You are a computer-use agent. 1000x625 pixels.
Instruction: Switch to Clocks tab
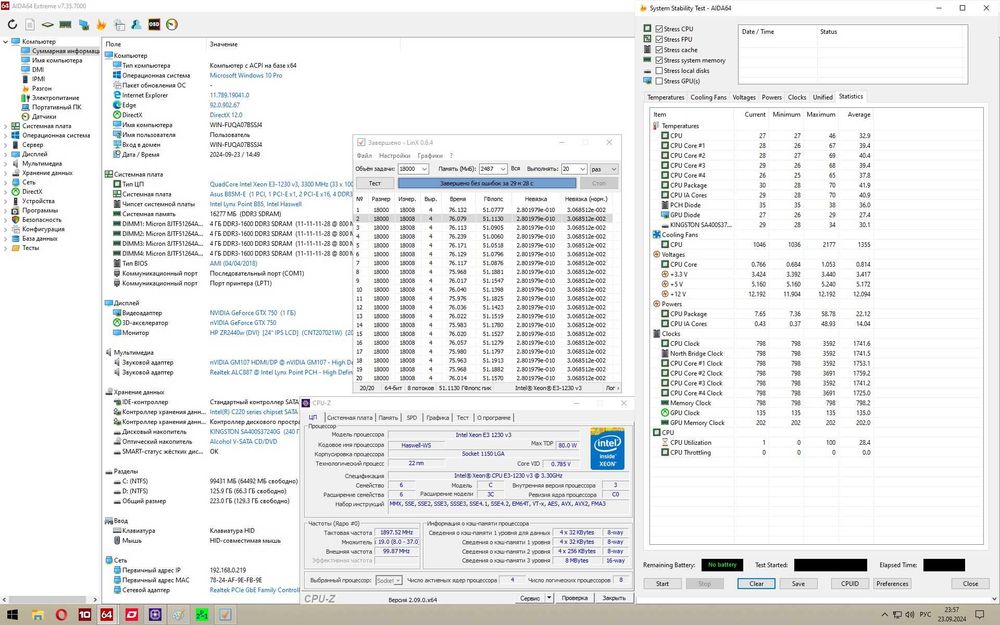[797, 98]
